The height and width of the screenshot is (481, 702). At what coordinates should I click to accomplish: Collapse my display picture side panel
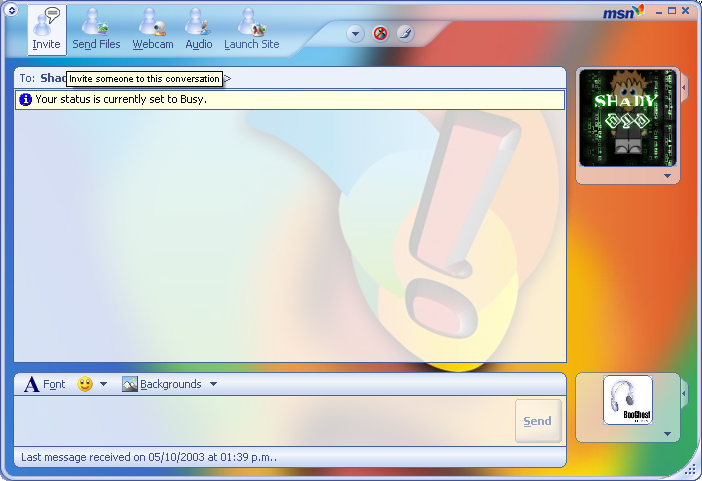[x=685, y=394]
